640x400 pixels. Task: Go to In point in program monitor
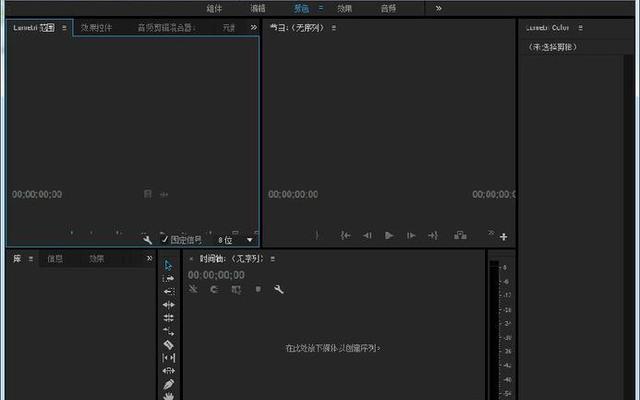345,236
